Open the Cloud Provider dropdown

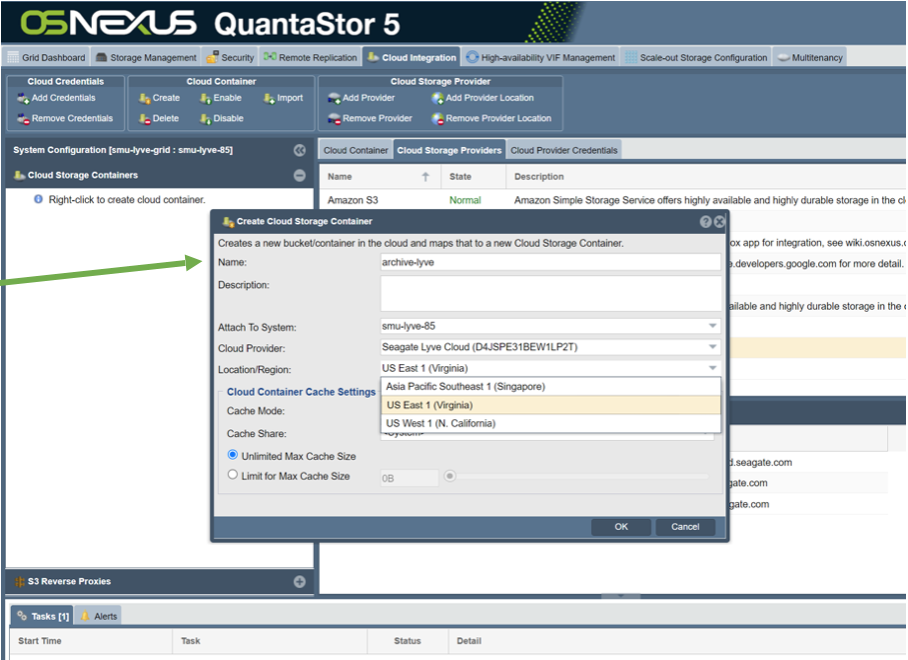[x=713, y=347]
